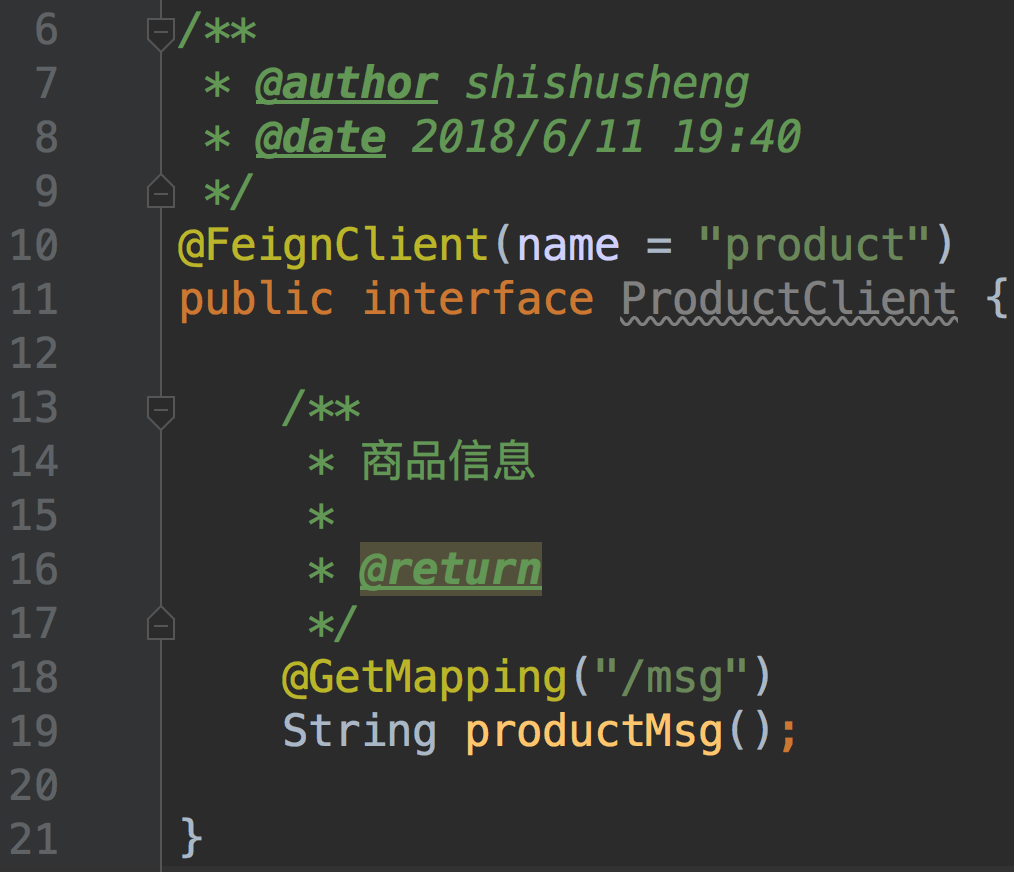Viewport: 1014px width, 872px height.
Task: Click the interface keyword
Action: (478, 299)
